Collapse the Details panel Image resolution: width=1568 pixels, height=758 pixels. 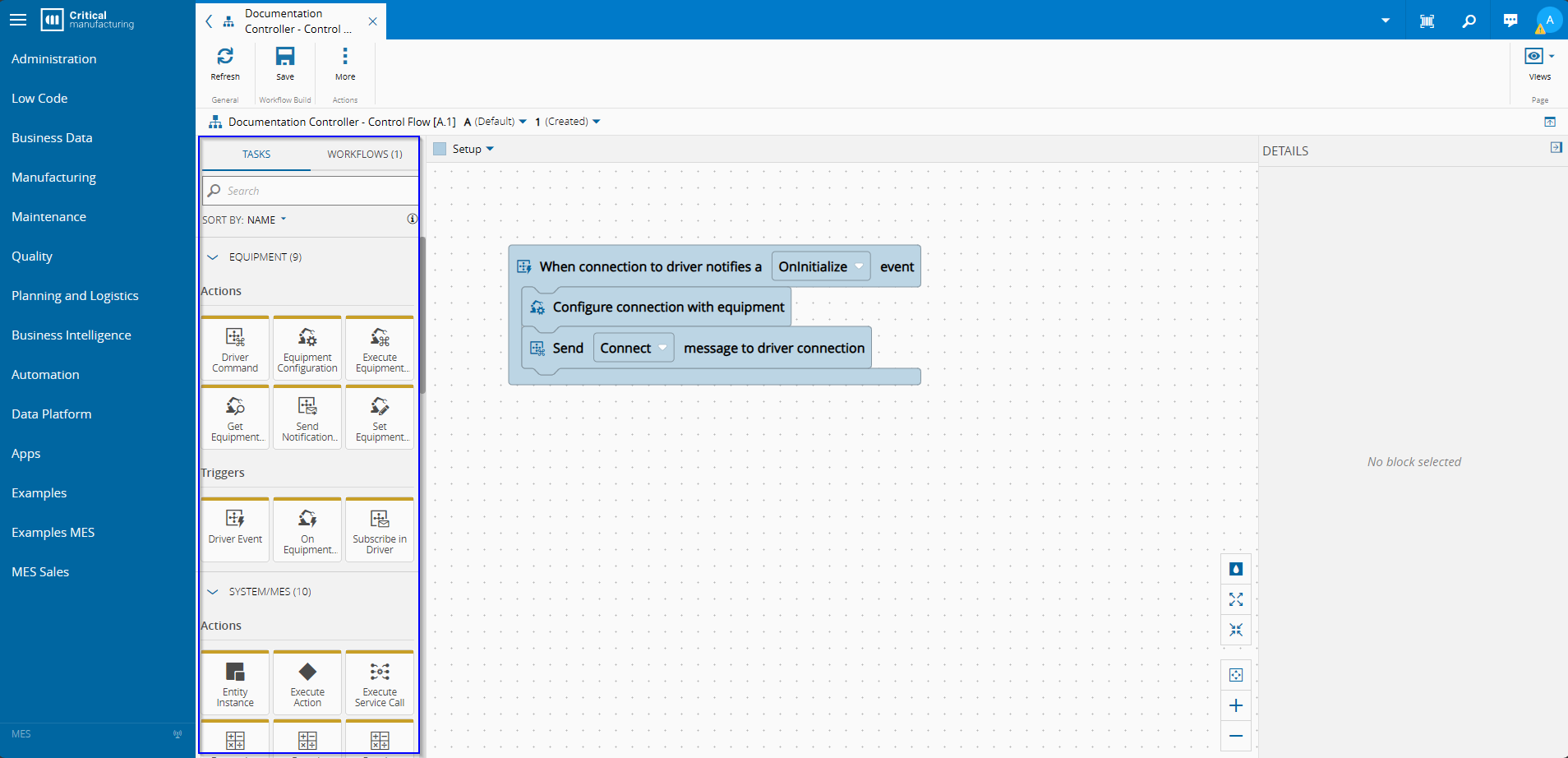[x=1556, y=148]
